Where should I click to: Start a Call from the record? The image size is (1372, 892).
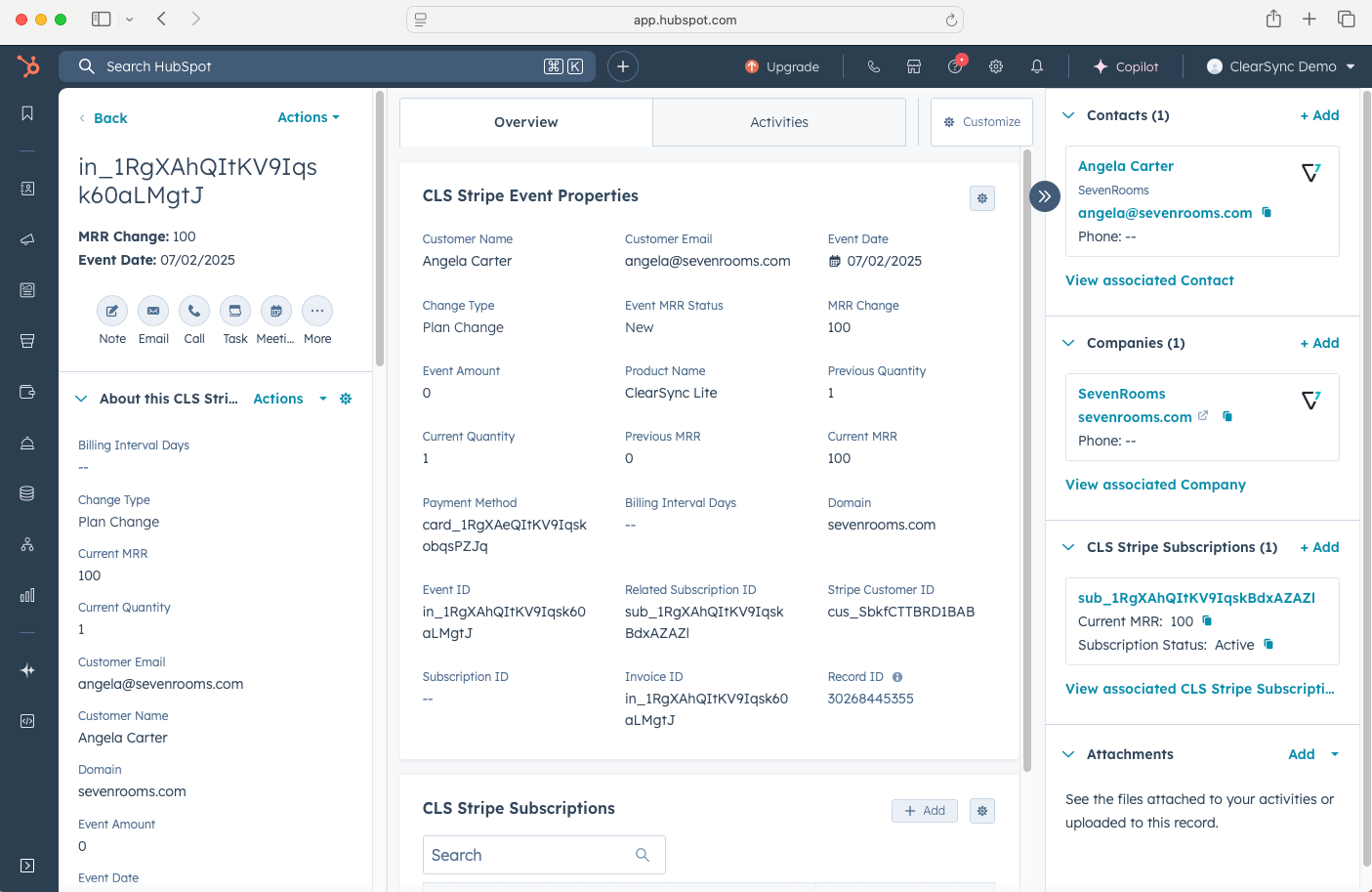(194, 311)
